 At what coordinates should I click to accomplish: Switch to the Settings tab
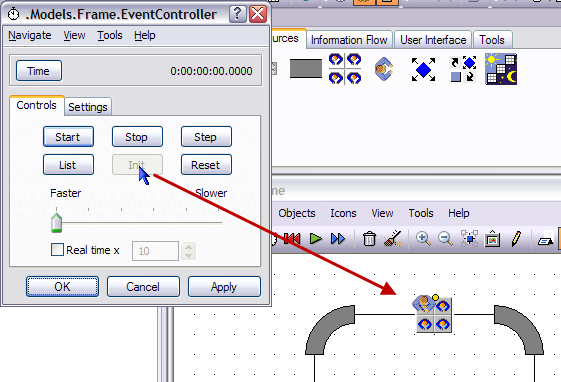[88, 107]
